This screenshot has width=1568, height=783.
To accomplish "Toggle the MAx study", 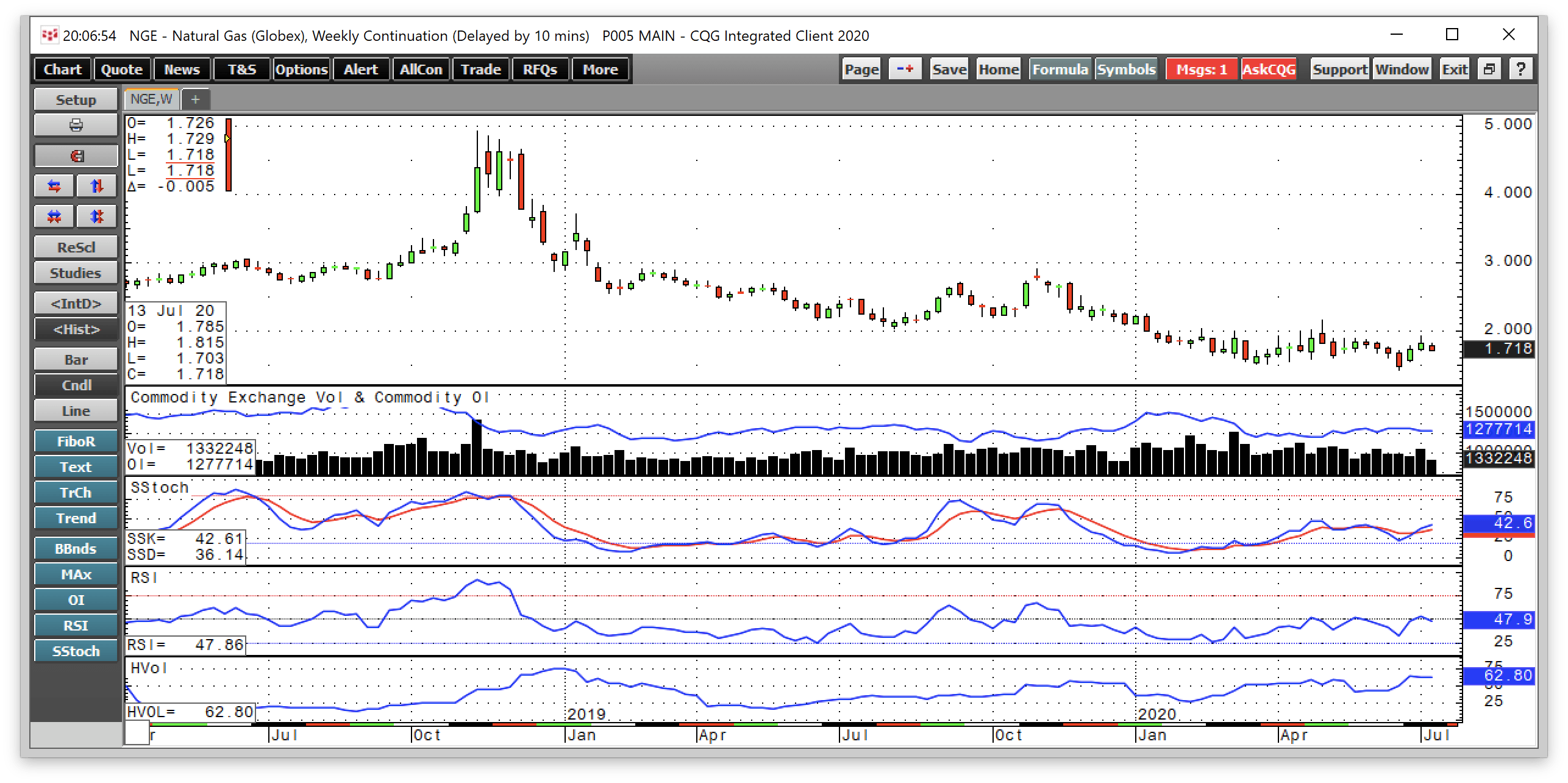I will (76, 574).
